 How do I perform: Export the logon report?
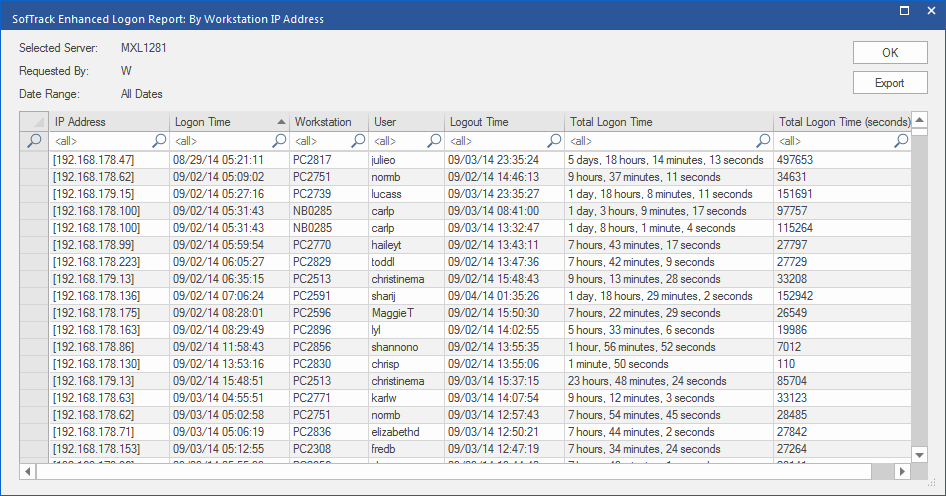pos(889,83)
